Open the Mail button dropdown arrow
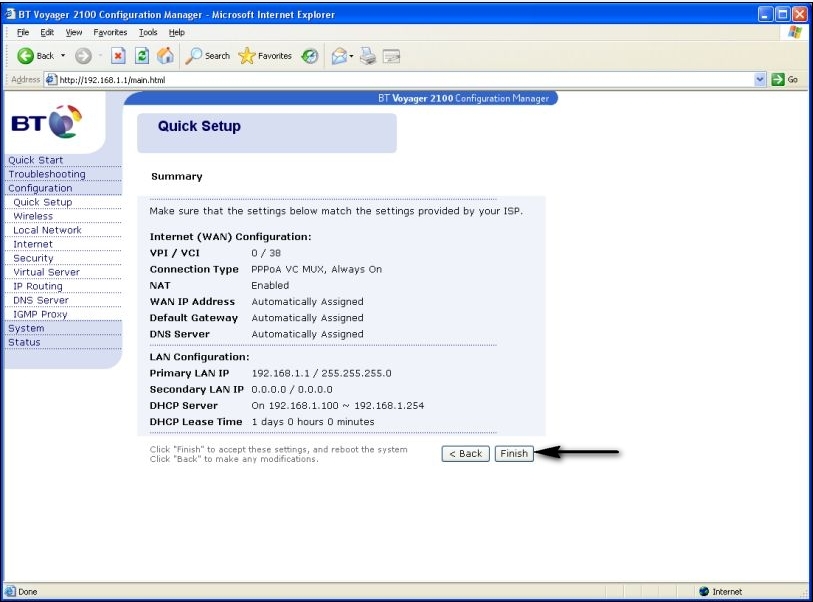 (352, 56)
